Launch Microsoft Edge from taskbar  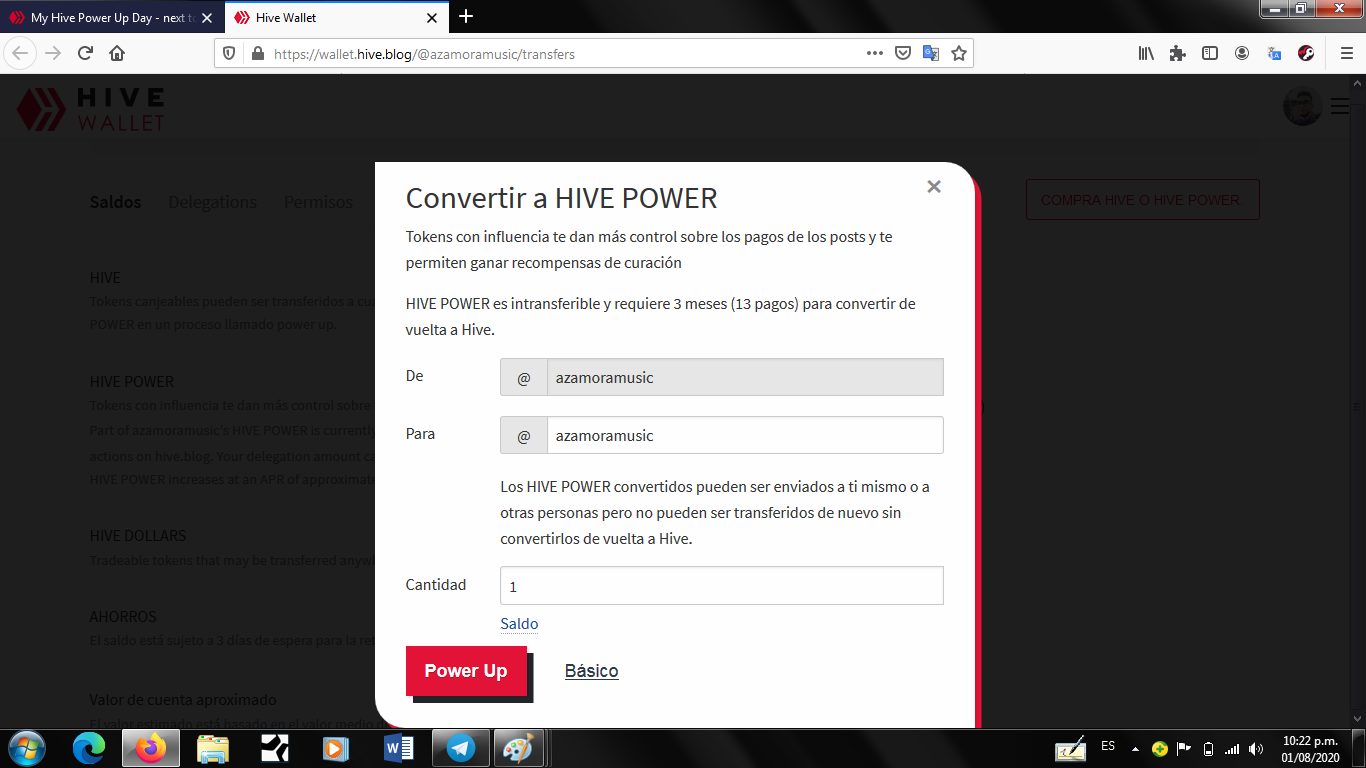click(89, 748)
